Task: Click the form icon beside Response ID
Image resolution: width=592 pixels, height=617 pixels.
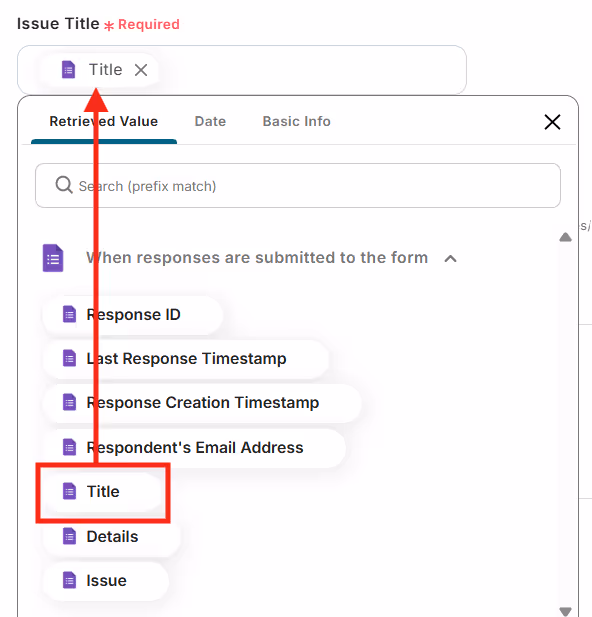Action: point(70,315)
